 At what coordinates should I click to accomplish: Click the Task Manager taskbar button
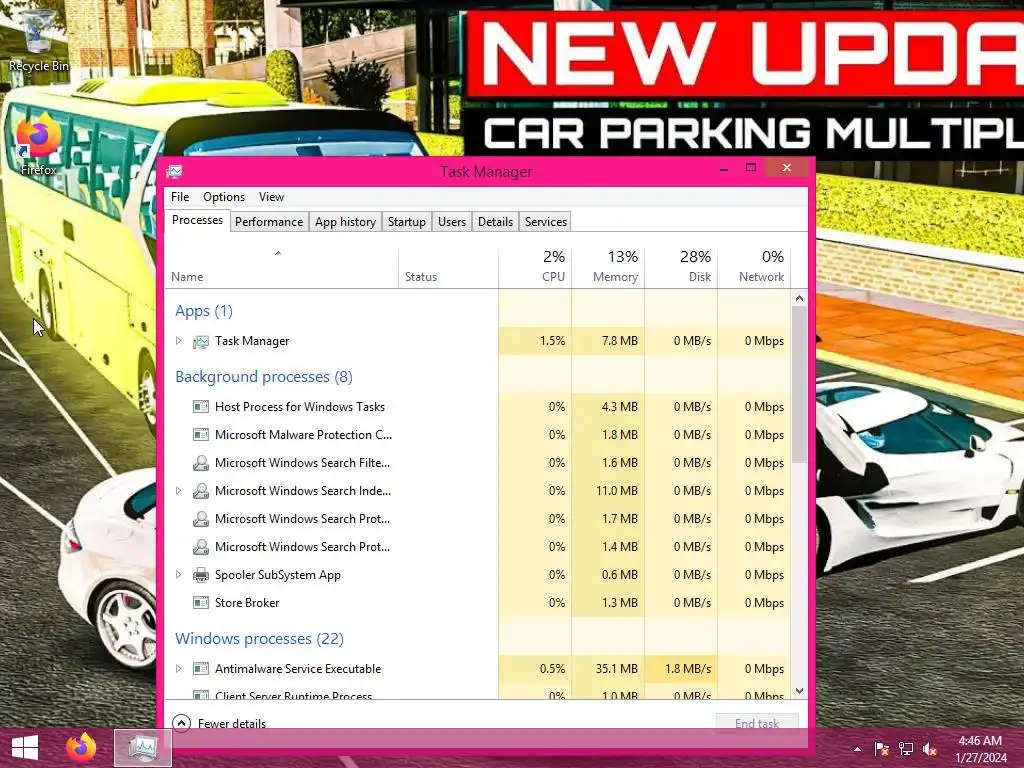143,748
